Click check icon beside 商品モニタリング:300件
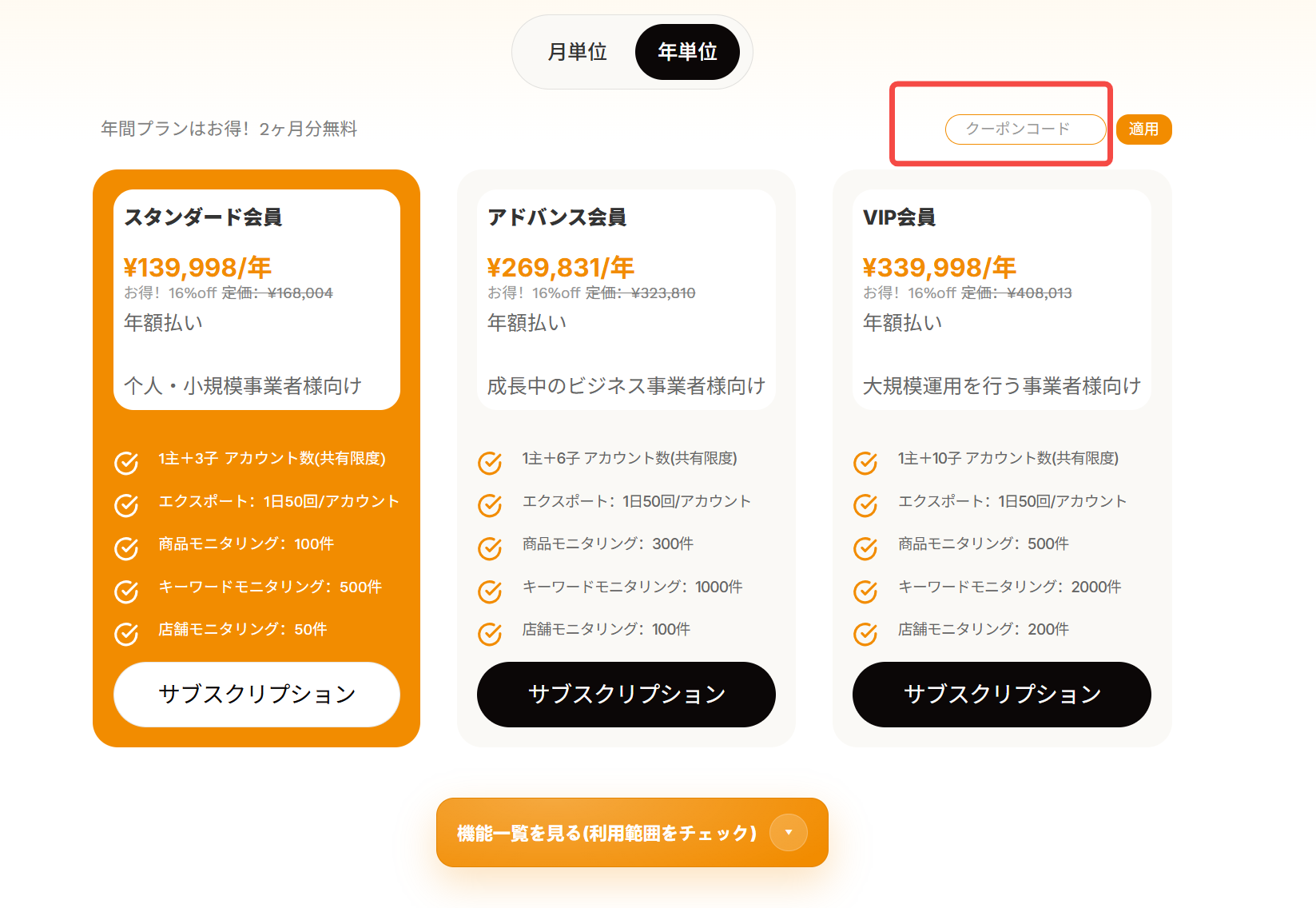This screenshot has height=908, width=1316. coord(490,548)
